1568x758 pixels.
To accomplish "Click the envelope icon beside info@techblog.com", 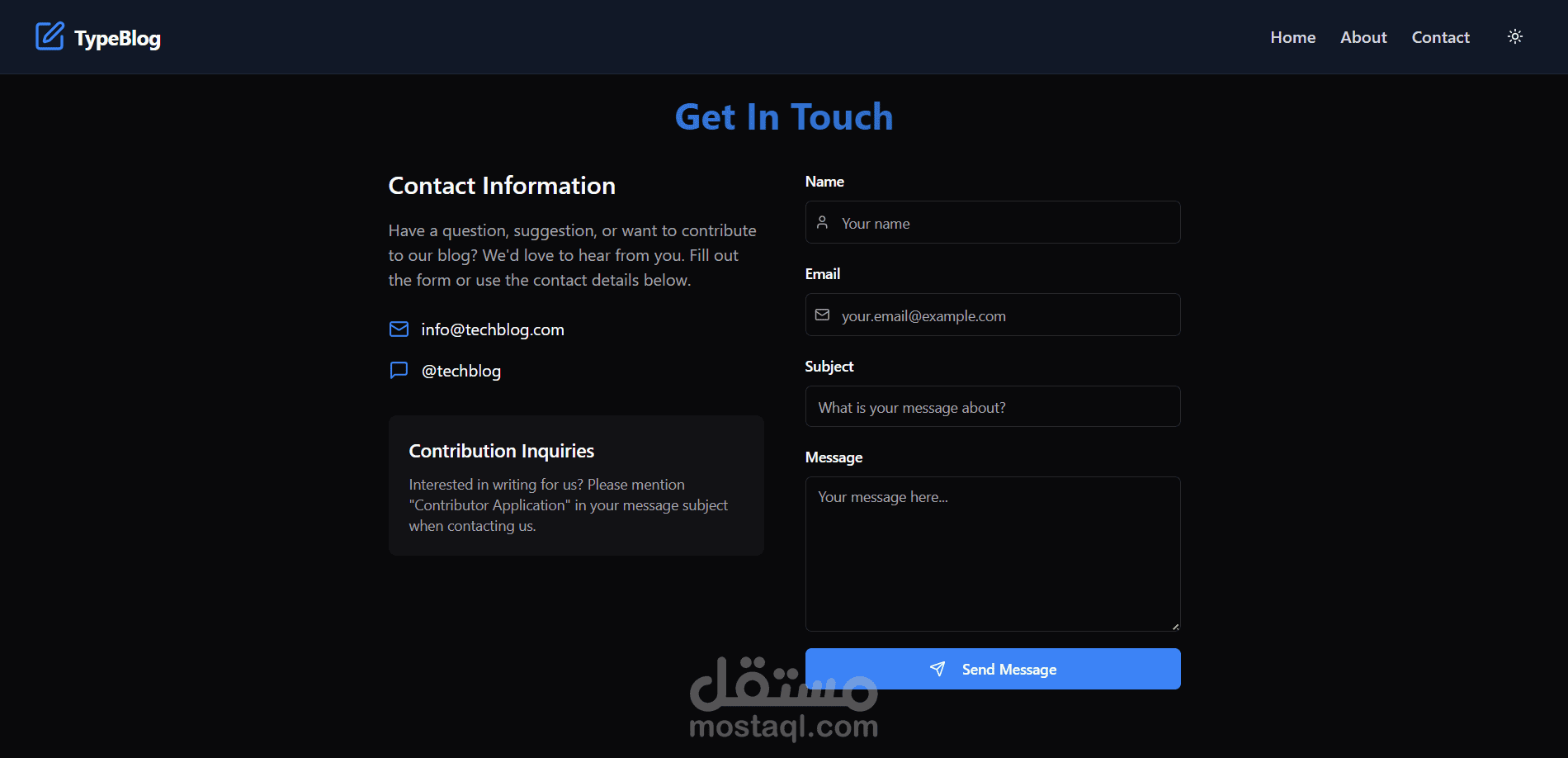I will point(399,329).
